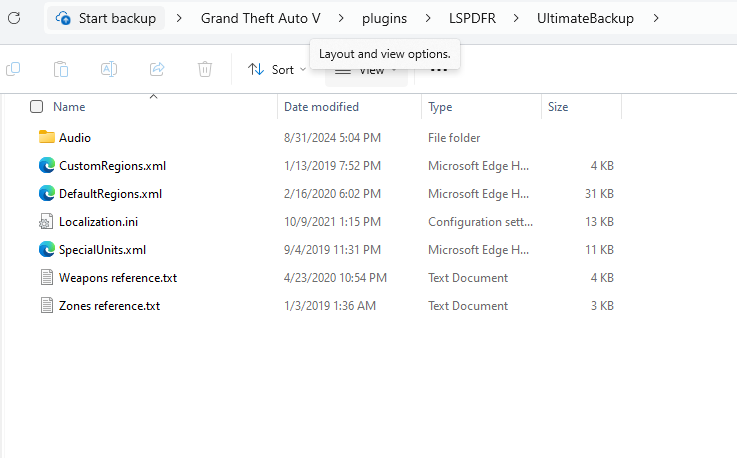Open the Sort dropdown menu
Image resolution: width=737 pixels, height=458 pixels.
[277, 69]
